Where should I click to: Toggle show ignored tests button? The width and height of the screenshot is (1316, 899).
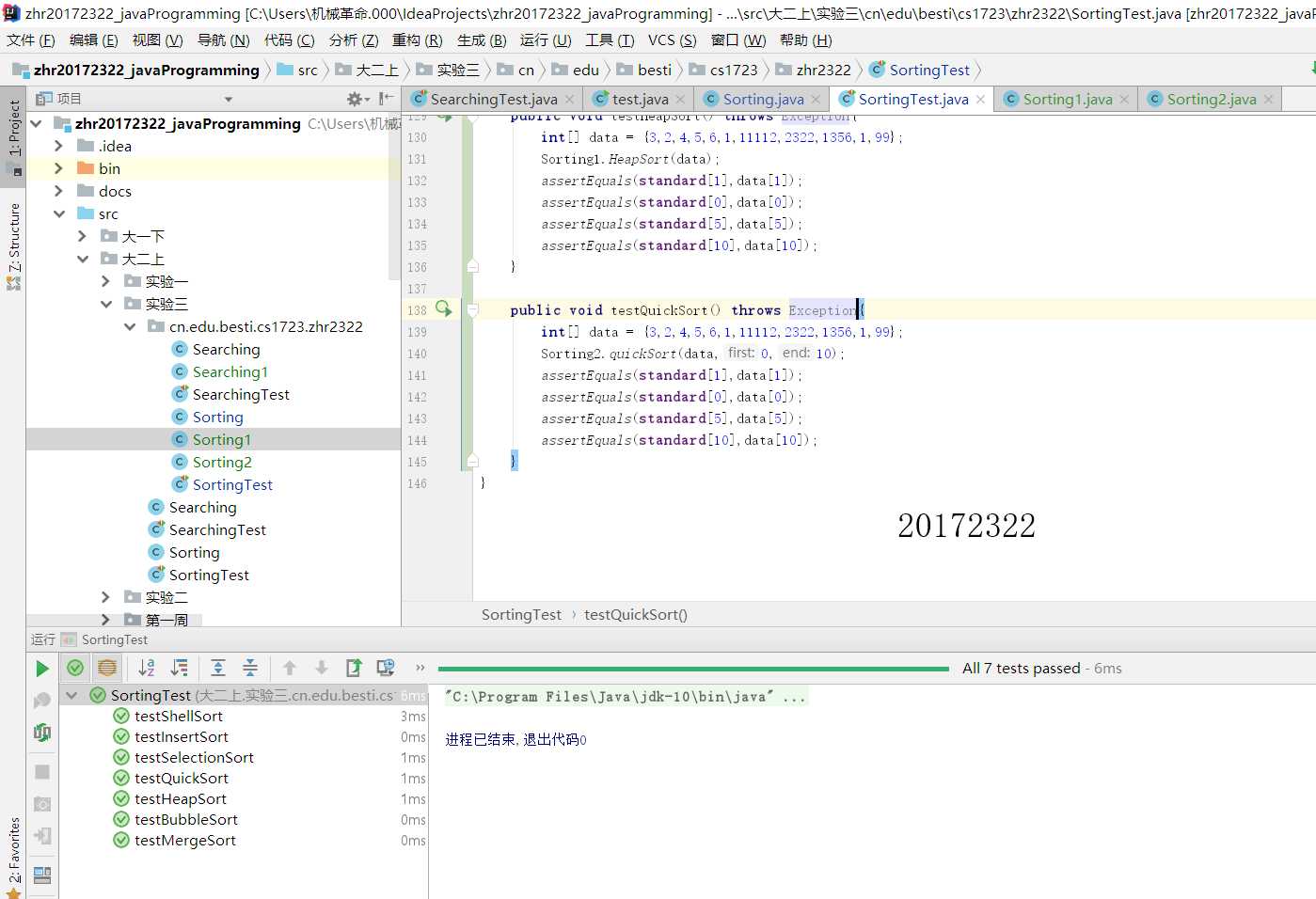click(x=107, y=668)
